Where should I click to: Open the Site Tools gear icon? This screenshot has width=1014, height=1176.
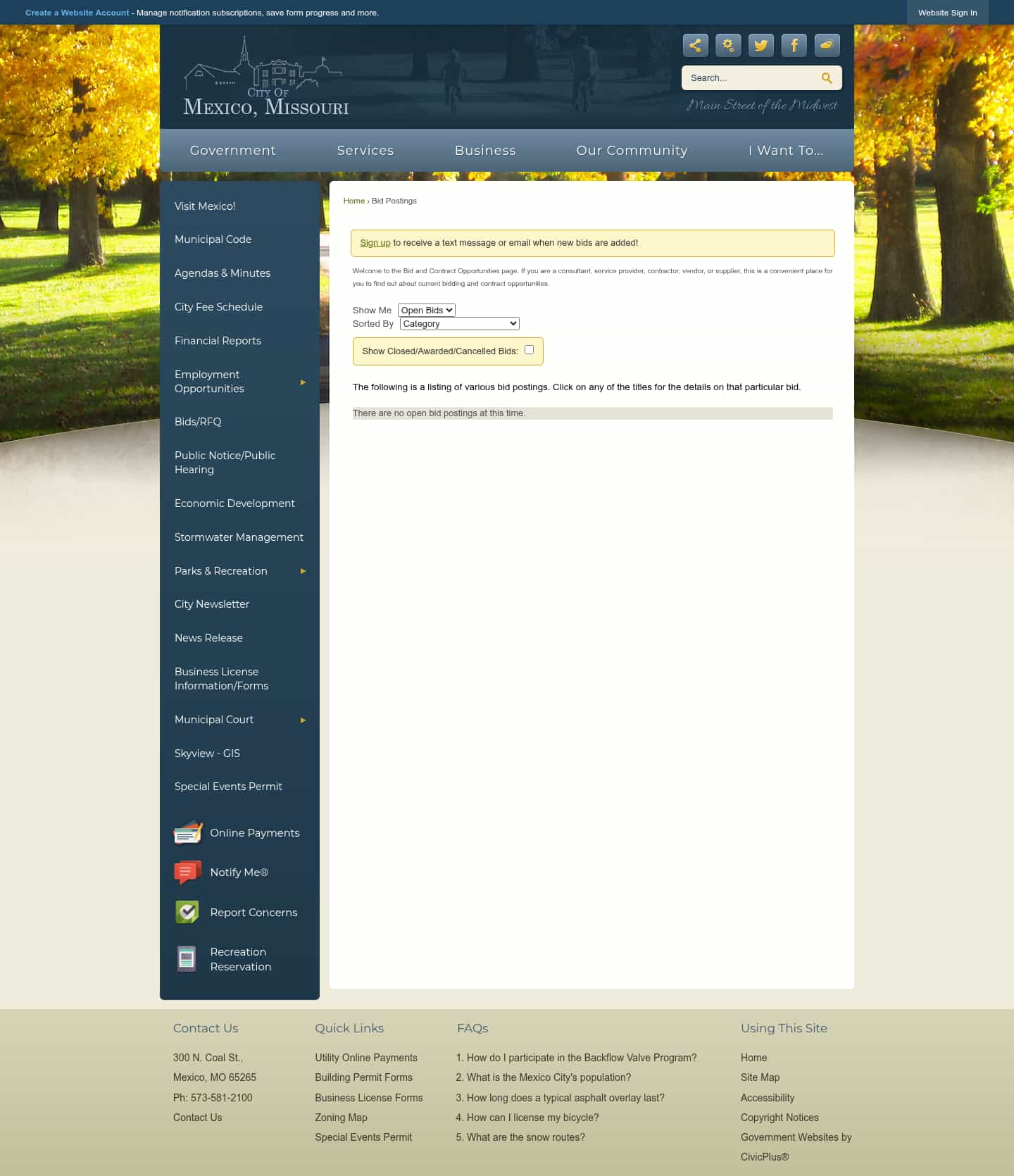point(728,46)
